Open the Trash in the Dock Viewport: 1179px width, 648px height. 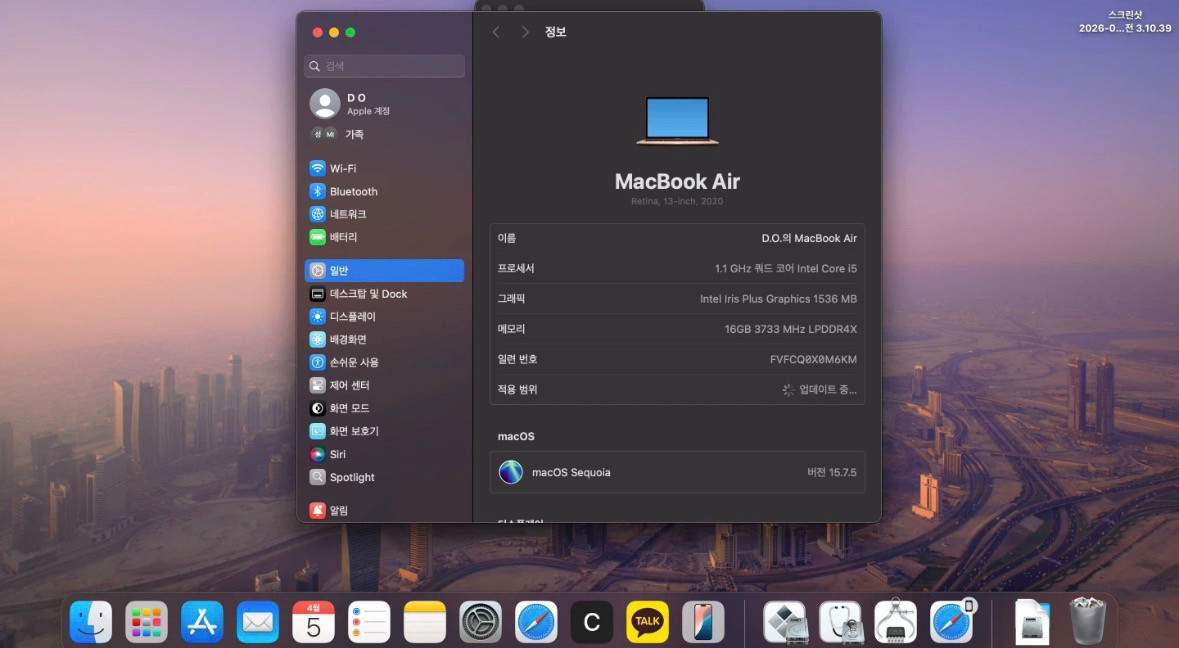click(x=1087, y=622)
